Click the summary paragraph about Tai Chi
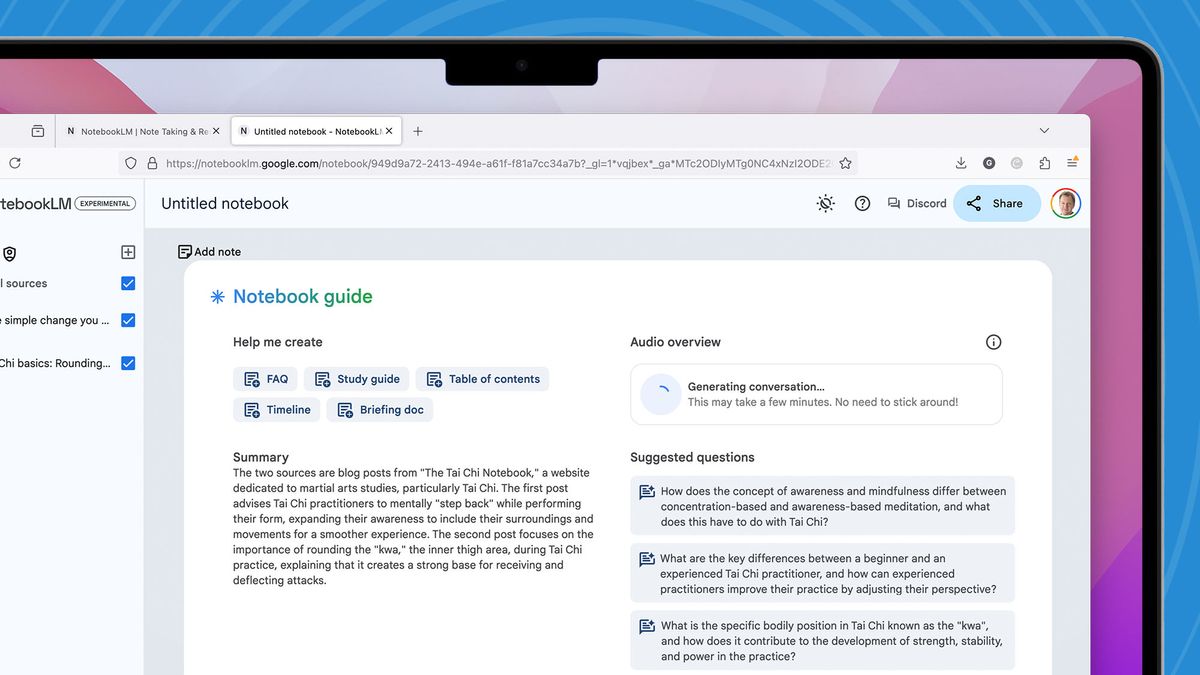The image size is (1200, 675). pyautogui.click(x=413, y=526)
